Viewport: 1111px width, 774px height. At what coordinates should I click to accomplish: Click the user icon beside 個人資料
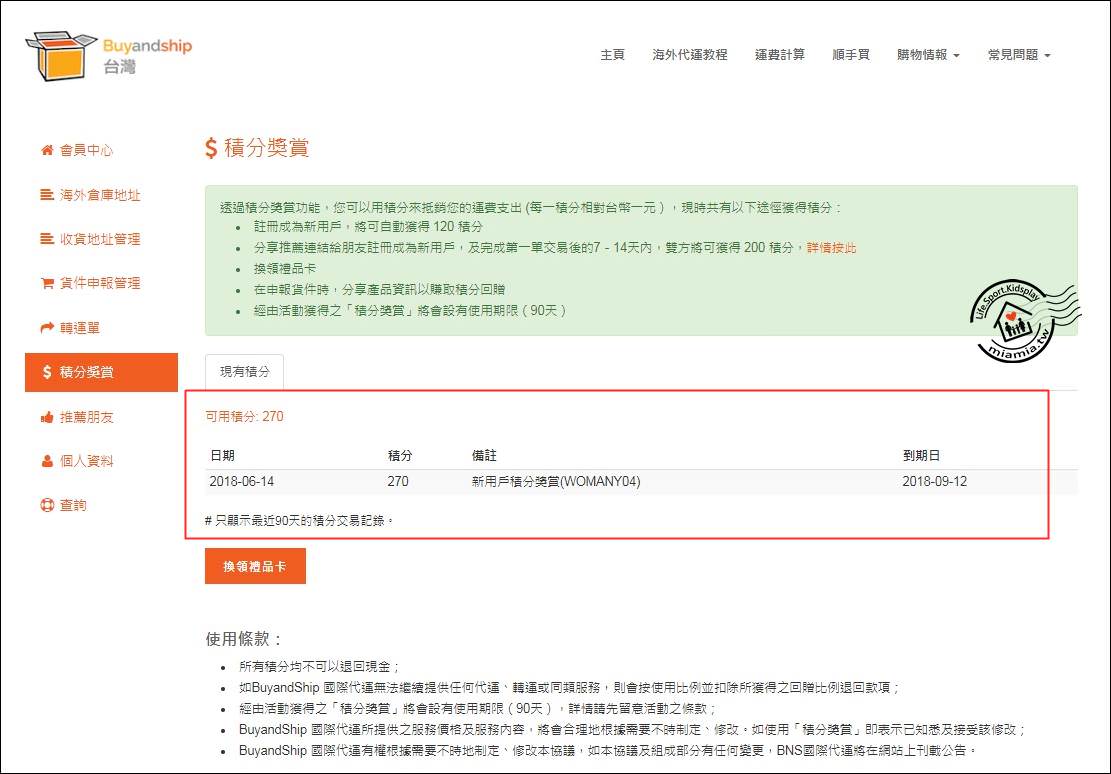[x=46, y=461]
